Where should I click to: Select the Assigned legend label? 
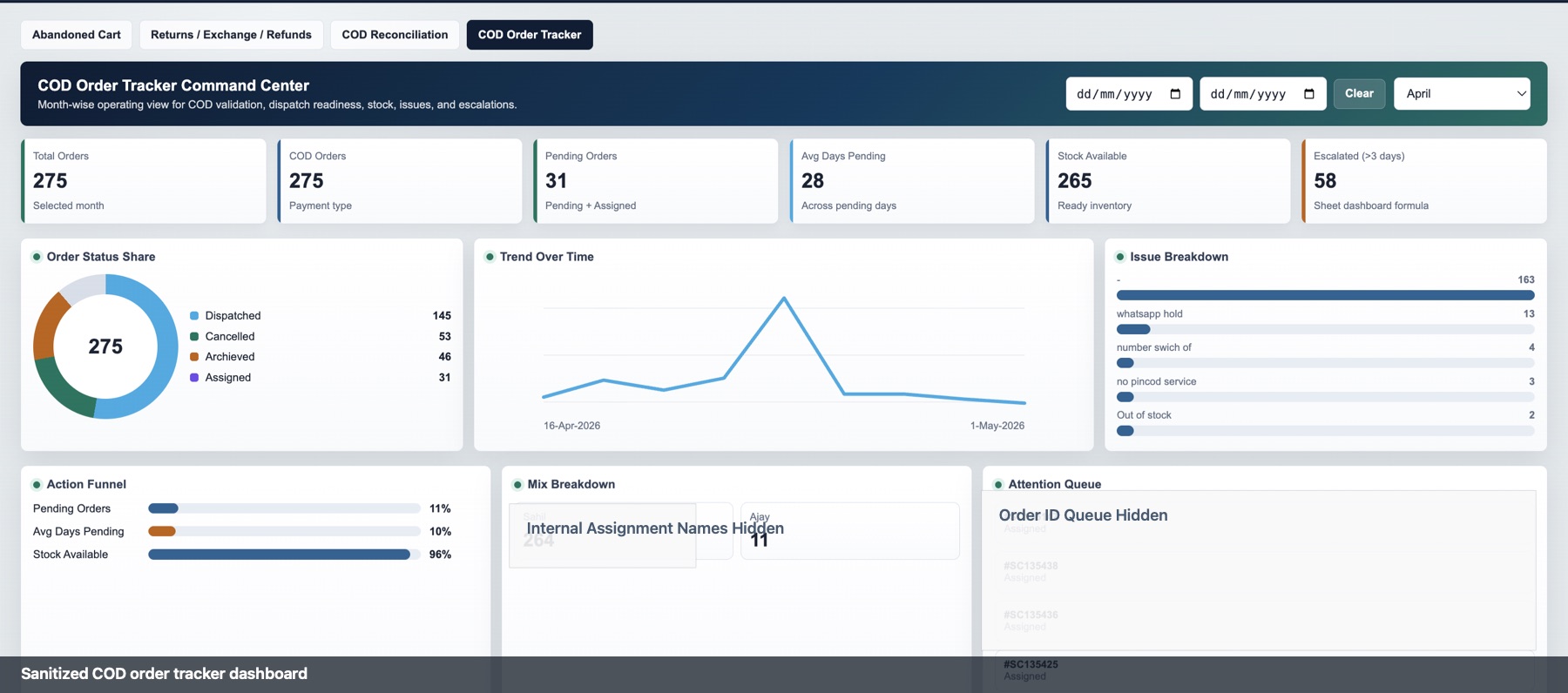(x=228, y=377)
